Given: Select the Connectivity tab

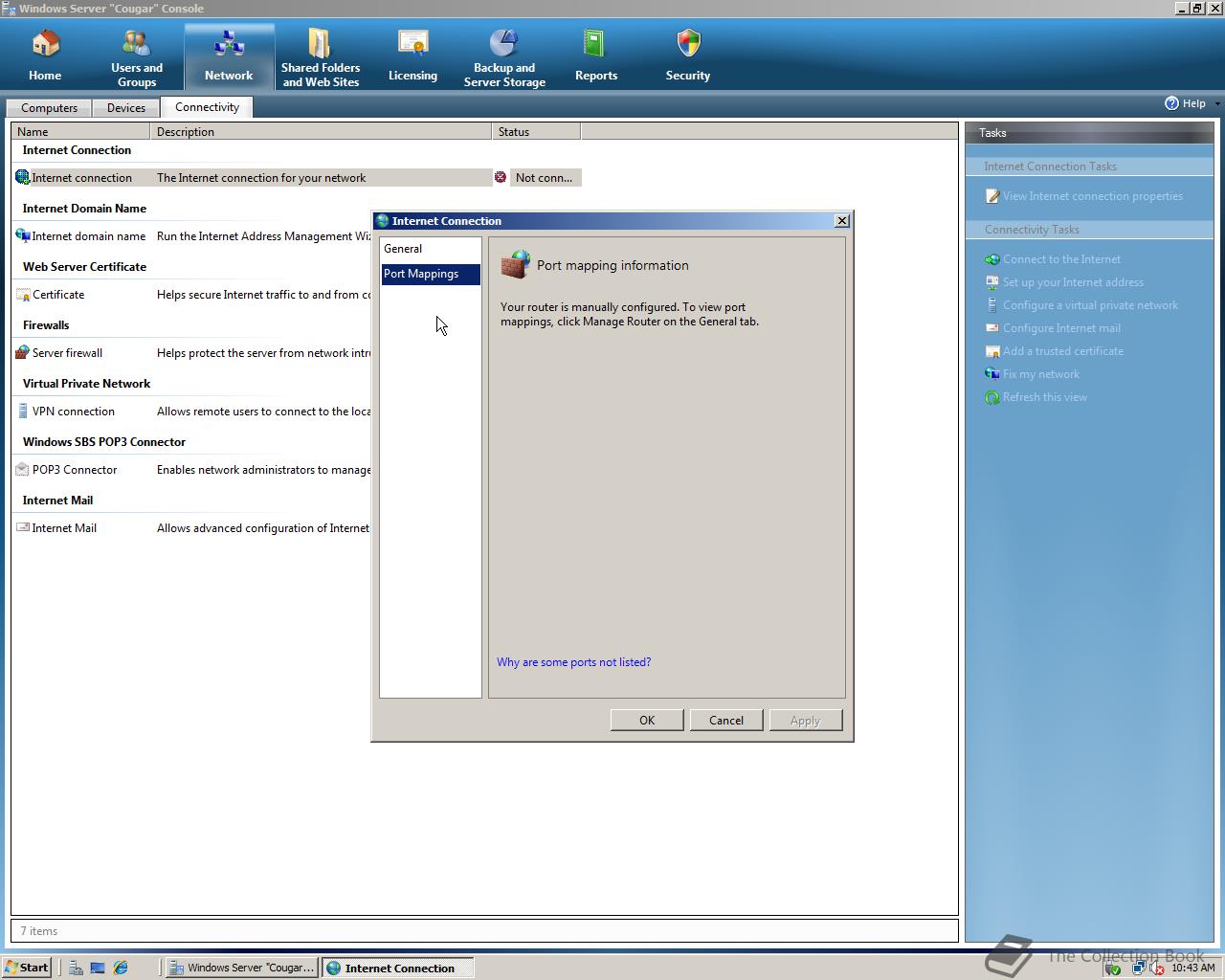Looking at the screenshot, I should 207,107.
